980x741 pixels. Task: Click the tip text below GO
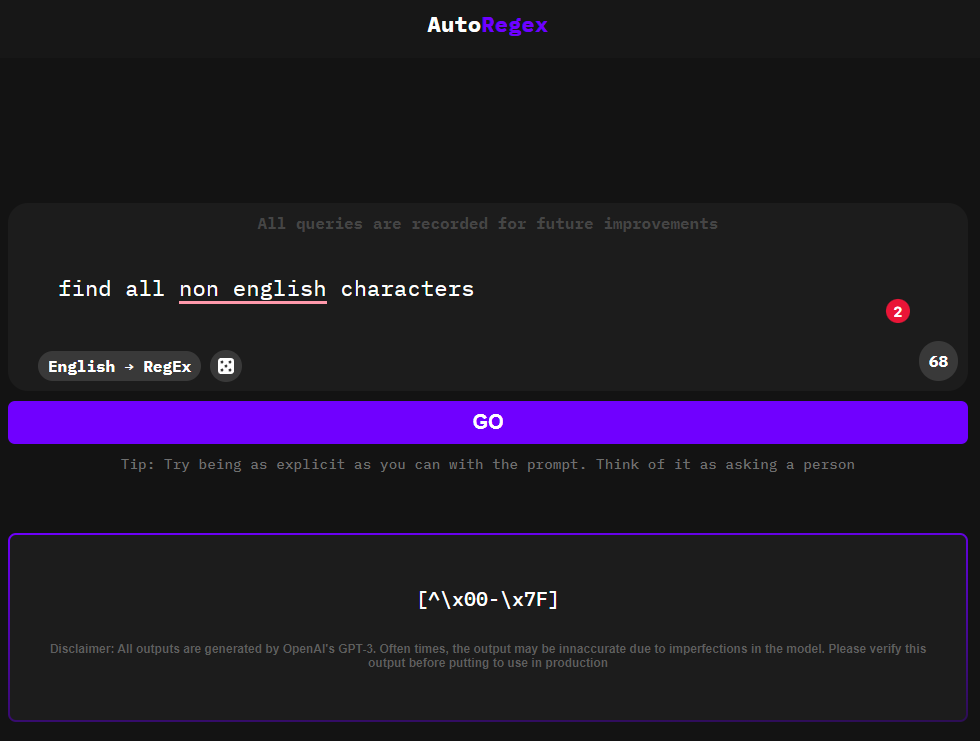point(488,465)
